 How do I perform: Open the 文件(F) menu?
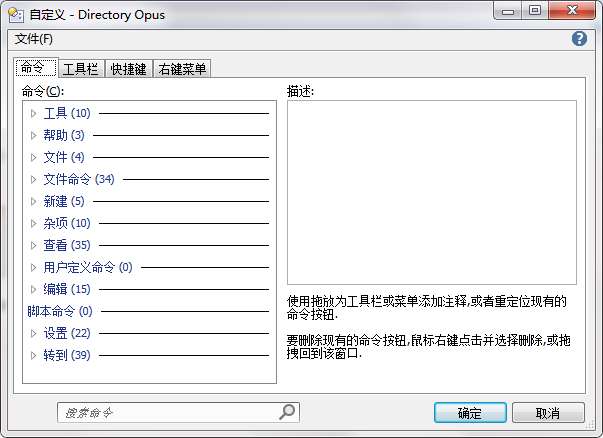(x=33, y=39)
